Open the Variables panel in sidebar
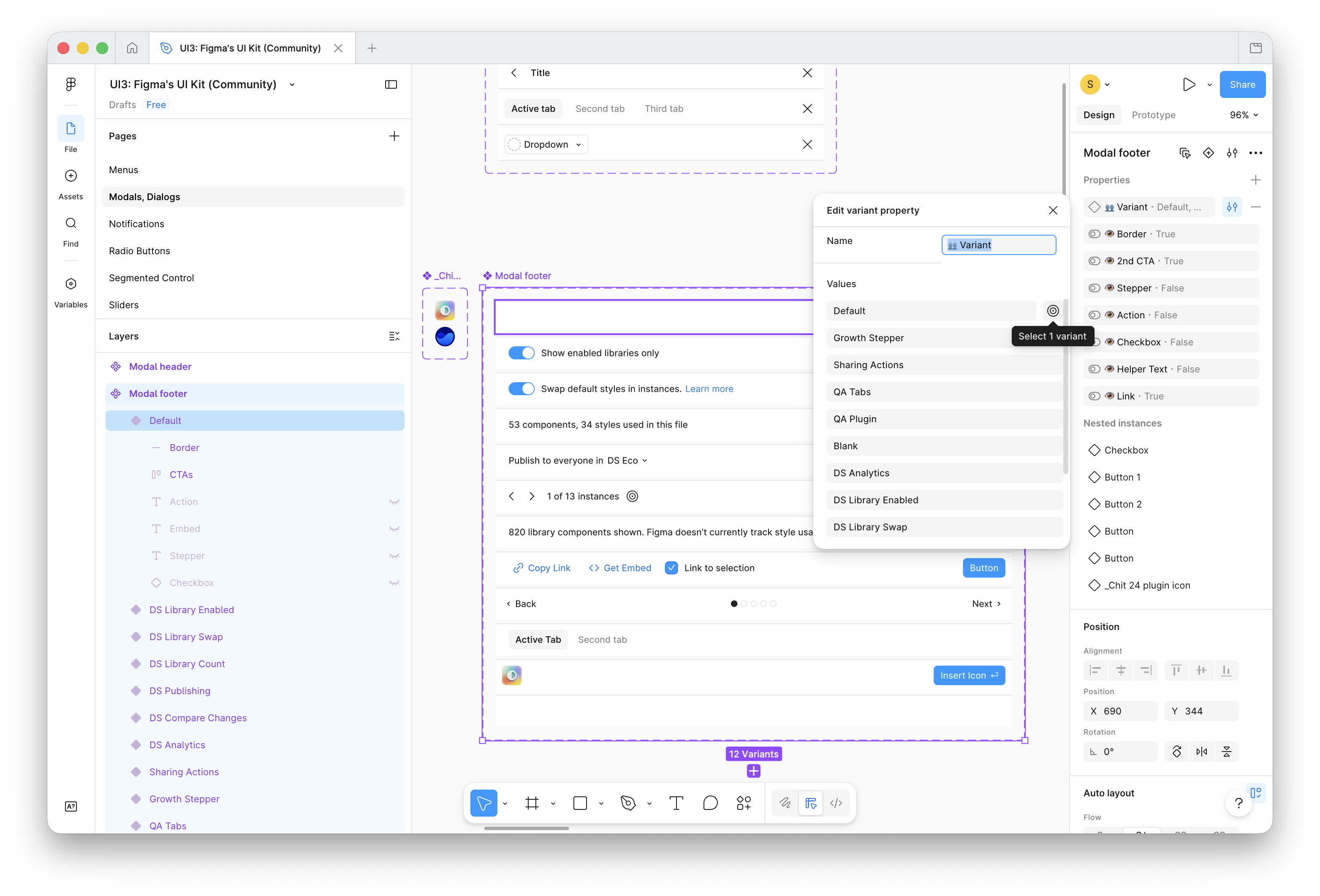 click(x=71, y=284)
